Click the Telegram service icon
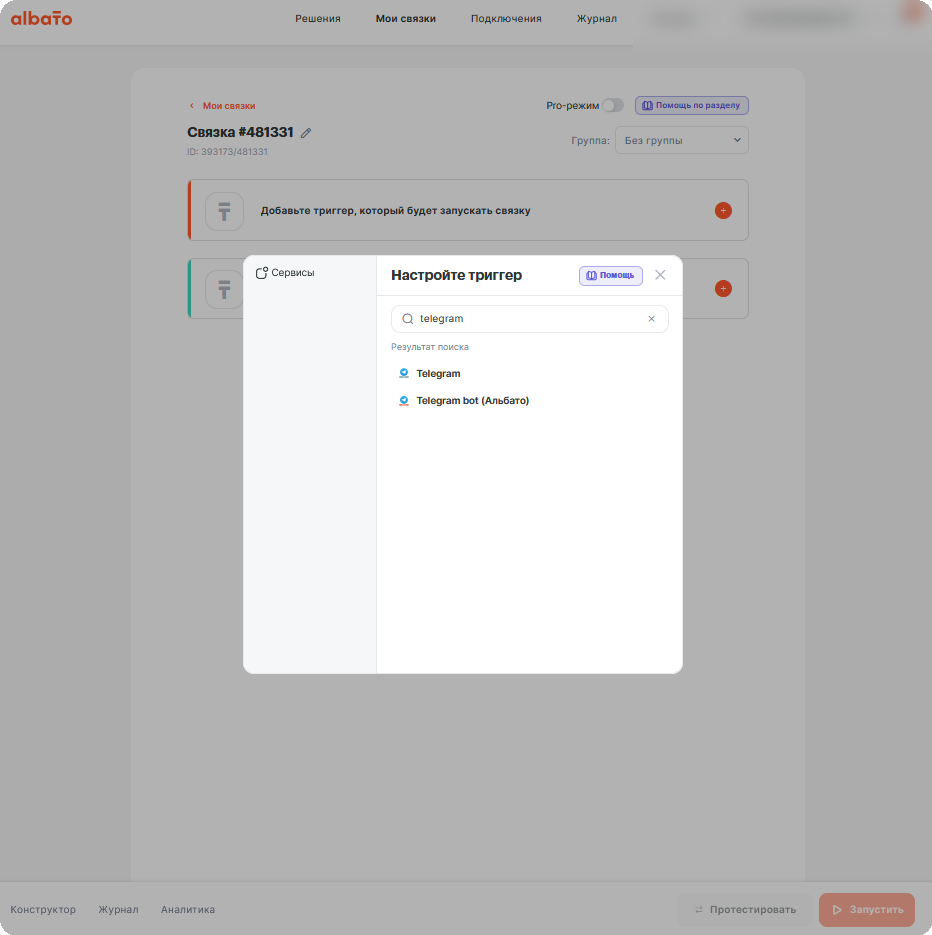 tap(404, 373)
